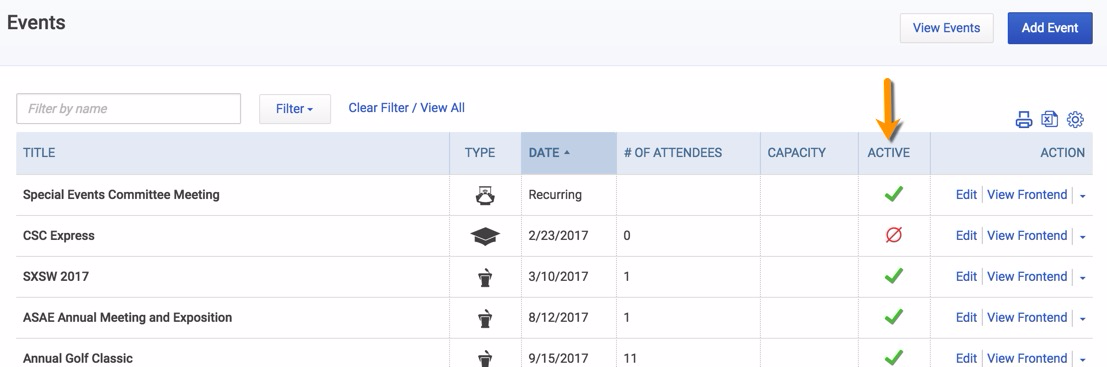Click the print icon above the table
The width and height of the screenshot is (1107, 367).
pos(1024,119)
